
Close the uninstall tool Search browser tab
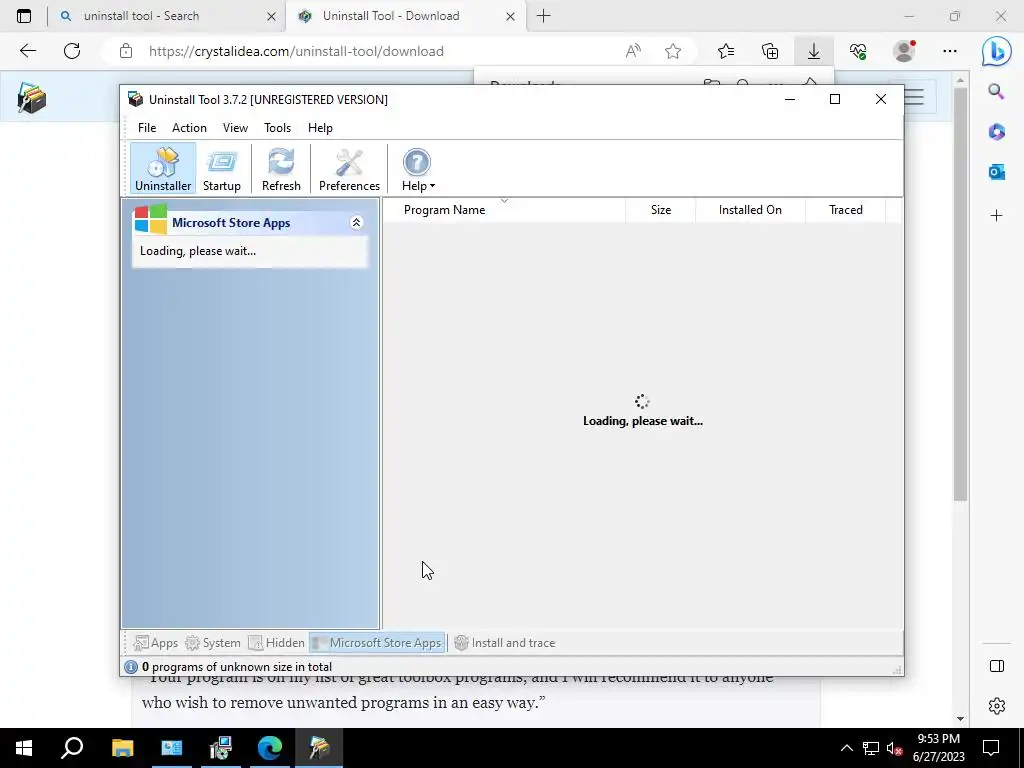pos(271,17)
